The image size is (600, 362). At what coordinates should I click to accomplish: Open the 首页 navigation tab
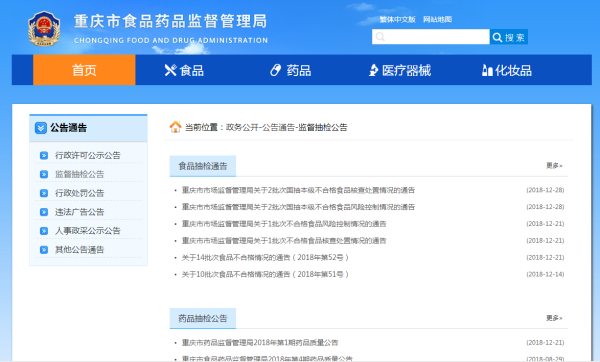tap(84, 70)
